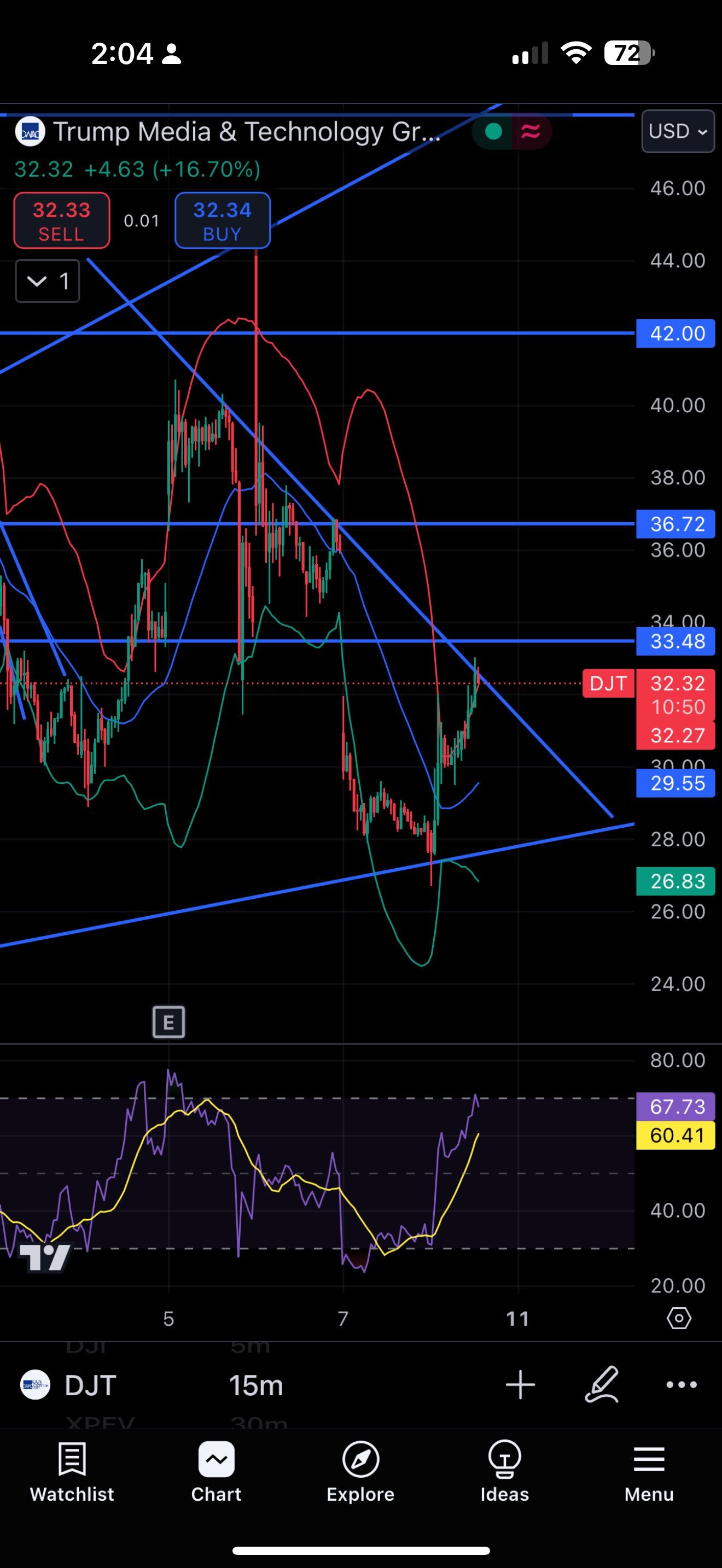Image resolution: width=722 pixels, height=1568 pixels.
Task: Tap the plus add indicator icon
Action: pyautogui.click(x=521, y=1385)
